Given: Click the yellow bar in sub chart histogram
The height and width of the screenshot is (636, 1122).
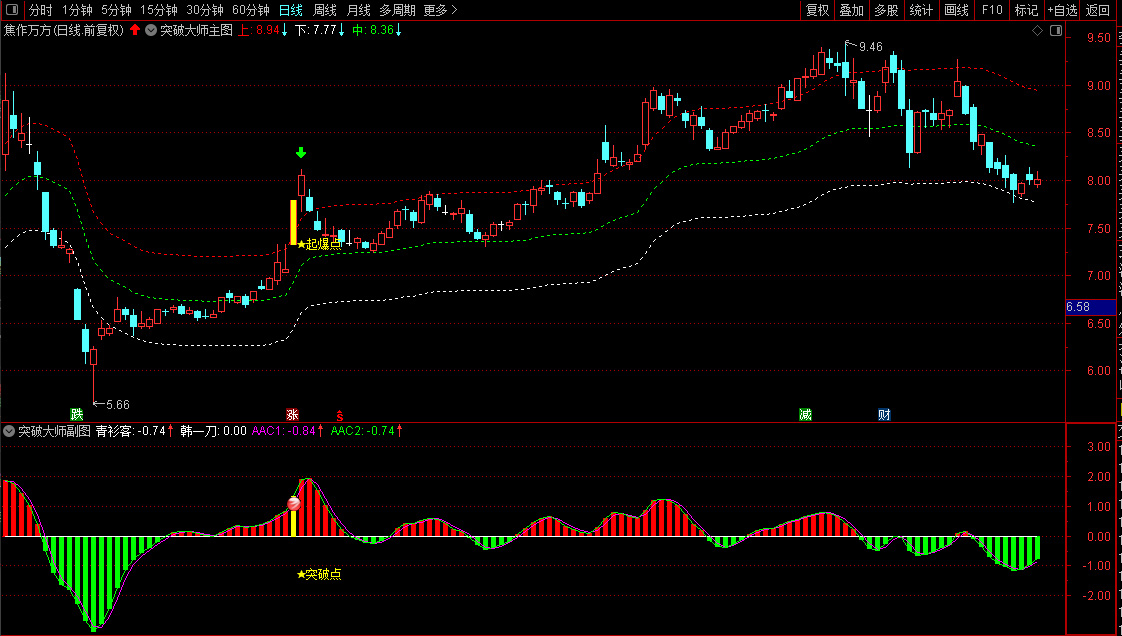Looking at the screenshot, I should pyautogui.click(x=293, y=524).
